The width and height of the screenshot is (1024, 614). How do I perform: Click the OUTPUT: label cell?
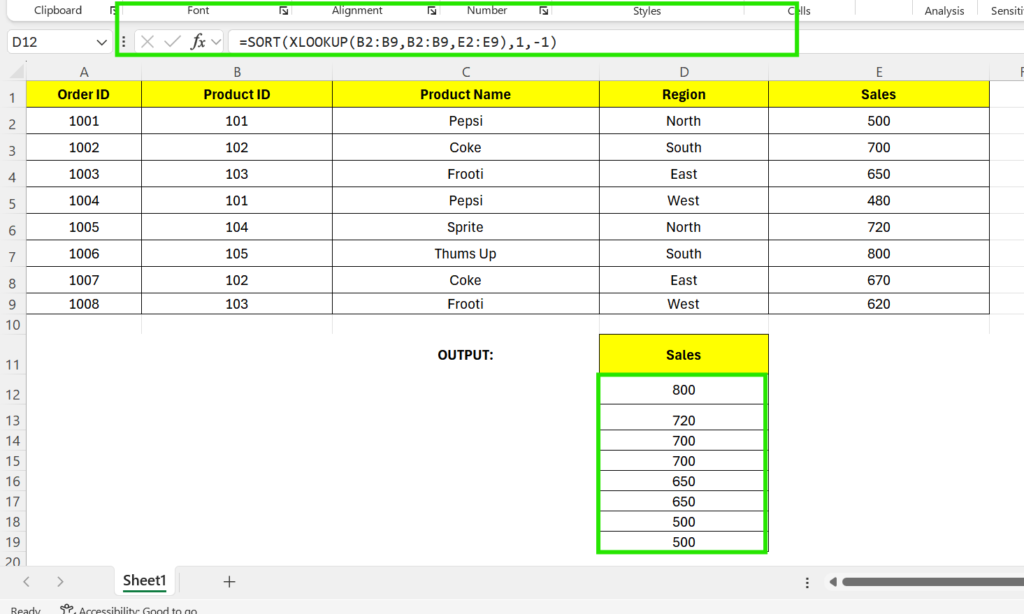[x=466, y=355]
